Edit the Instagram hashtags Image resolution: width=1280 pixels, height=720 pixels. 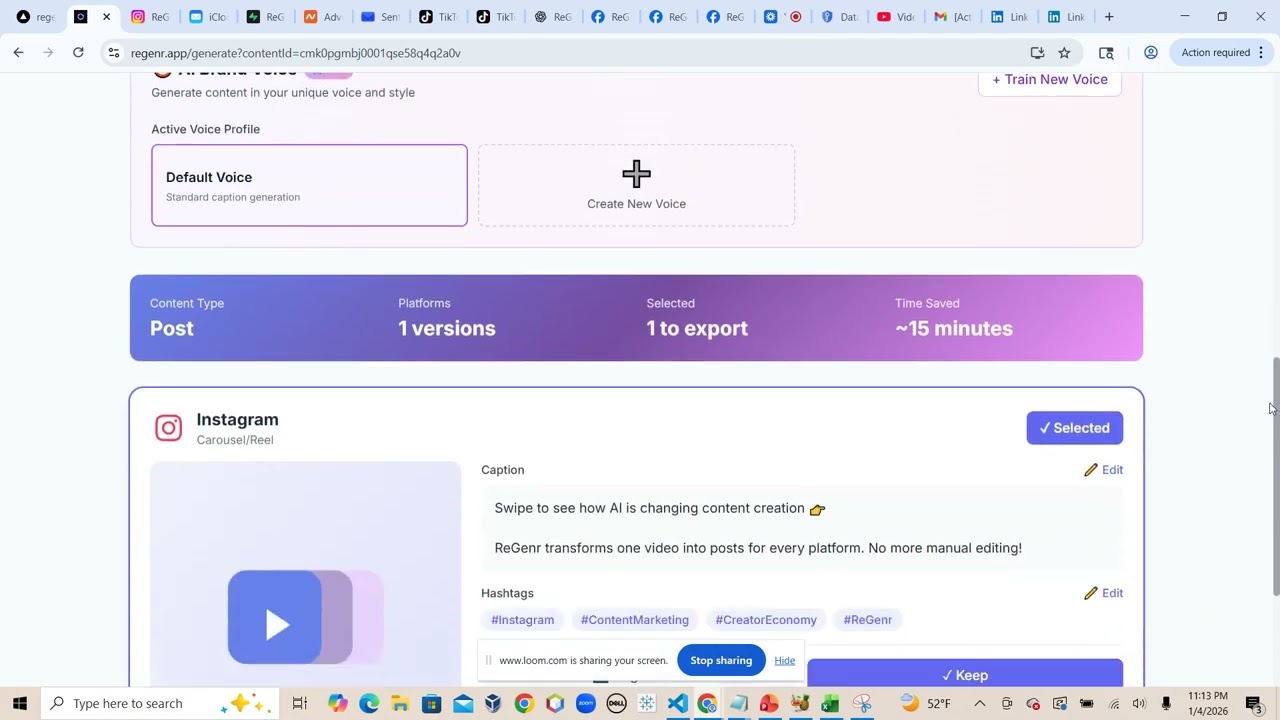coord(1103,593)
